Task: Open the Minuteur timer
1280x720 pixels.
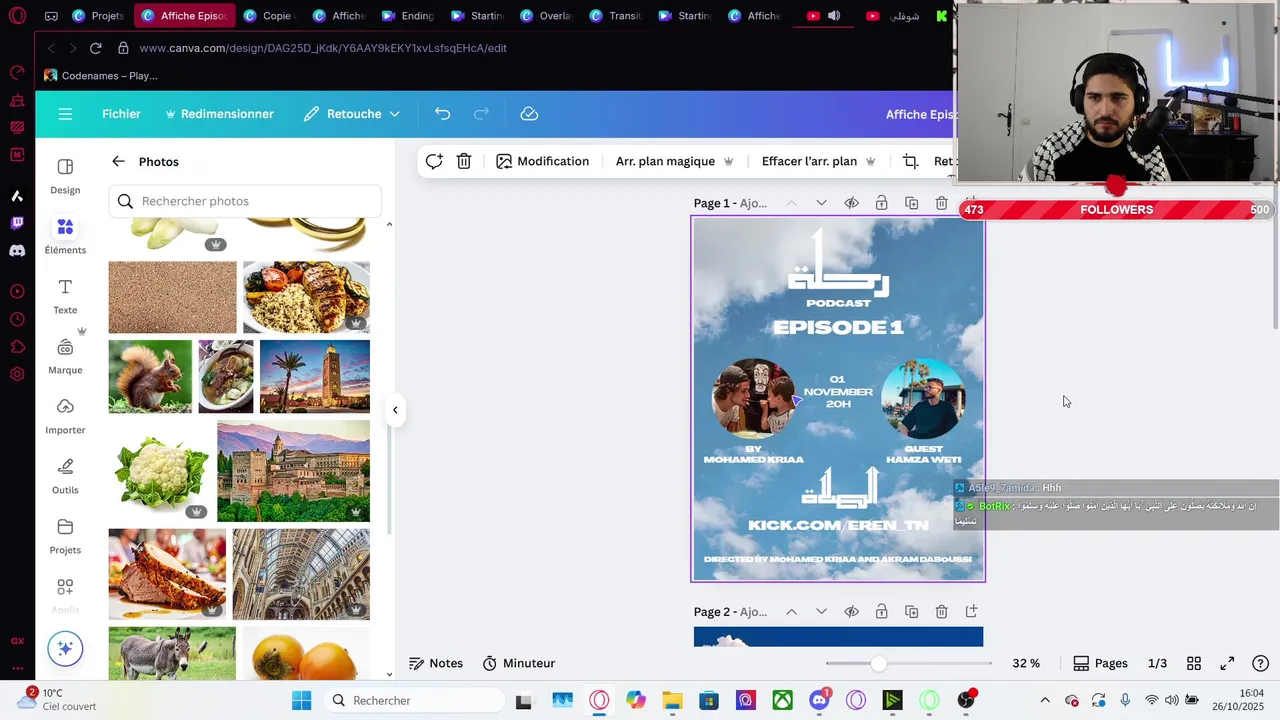Action: click(519, 663)
